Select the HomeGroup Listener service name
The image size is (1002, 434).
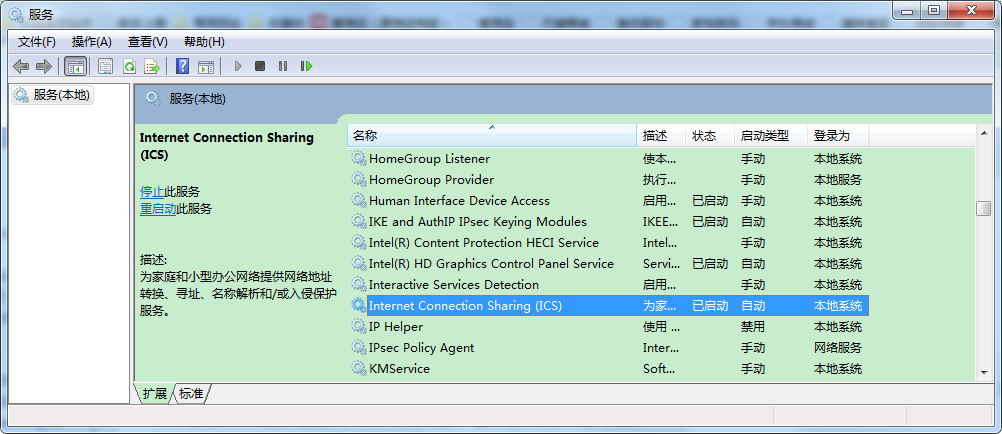[429, 159]
